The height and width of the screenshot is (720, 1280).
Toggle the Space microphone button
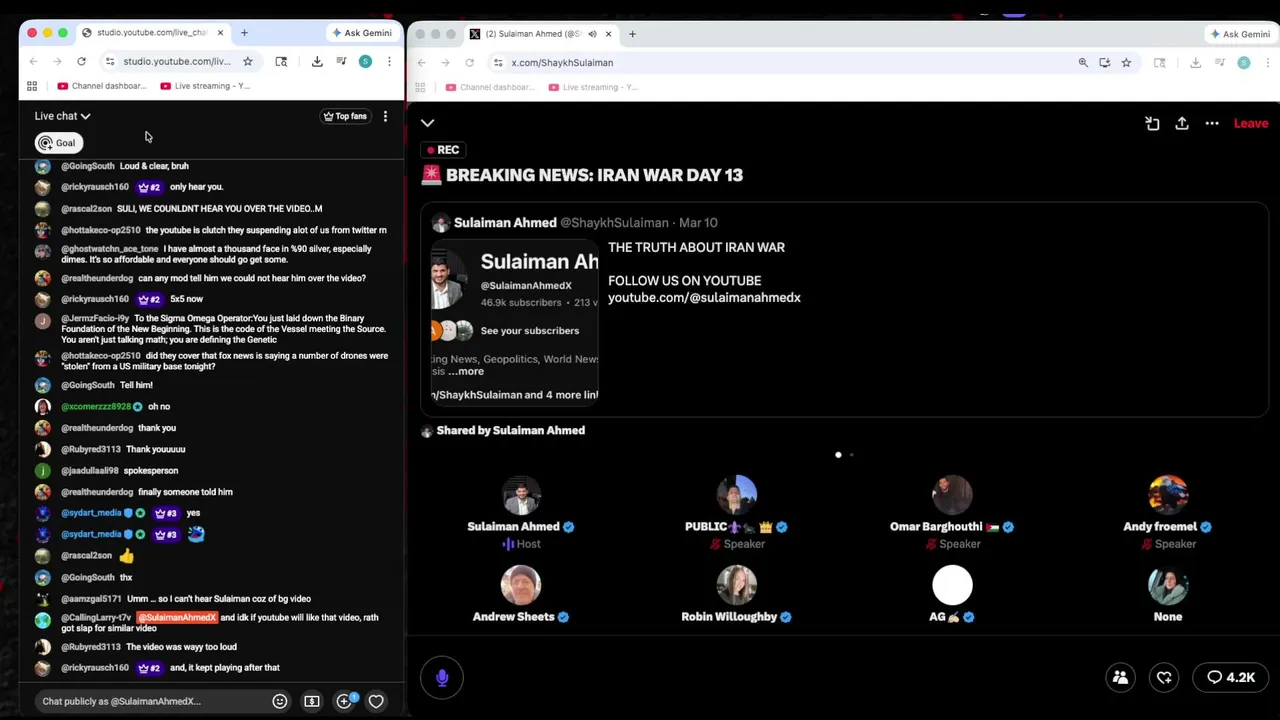[x=442, y=677]
